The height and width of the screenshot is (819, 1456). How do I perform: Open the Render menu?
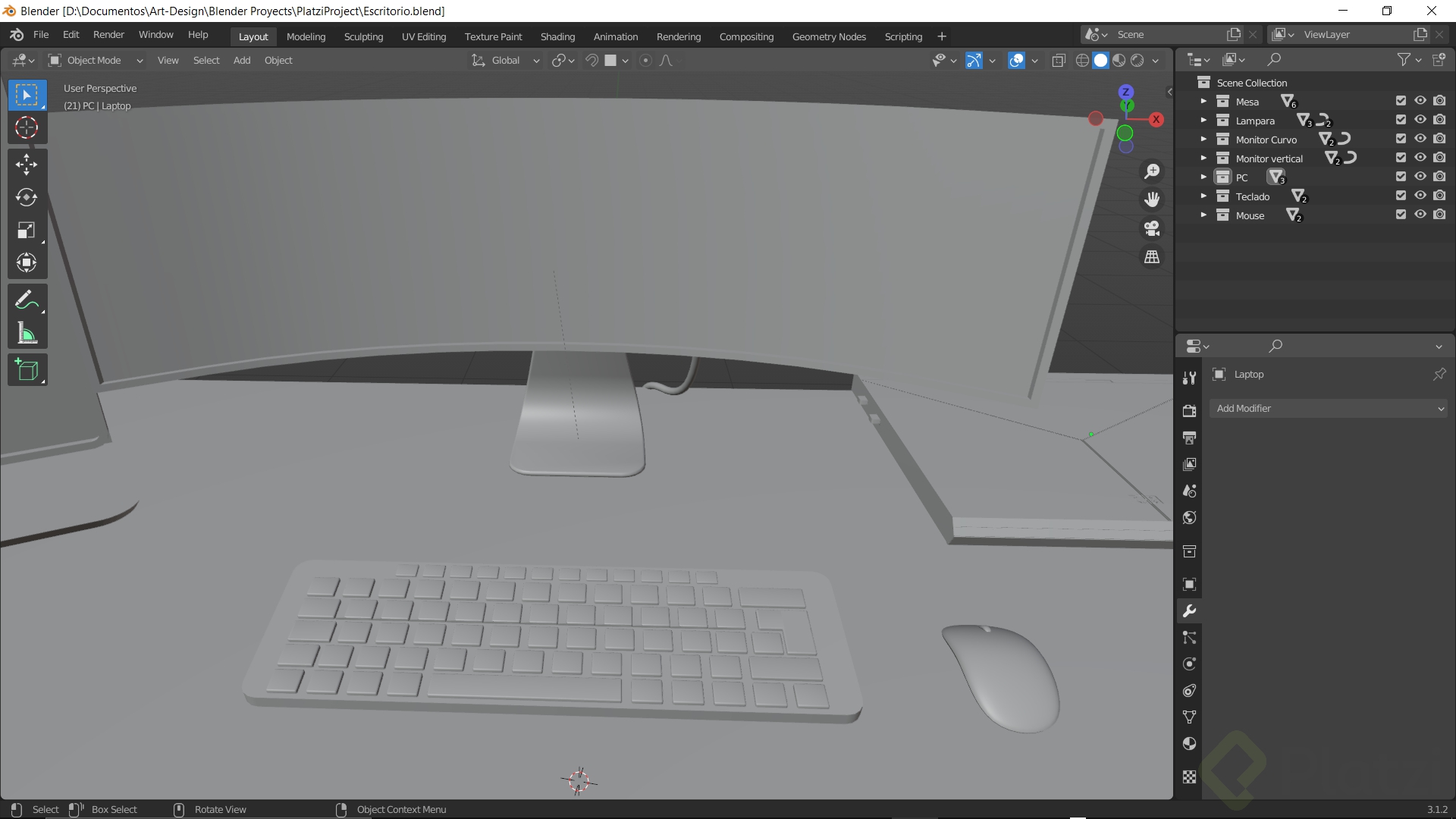click(x=108, y=35)
